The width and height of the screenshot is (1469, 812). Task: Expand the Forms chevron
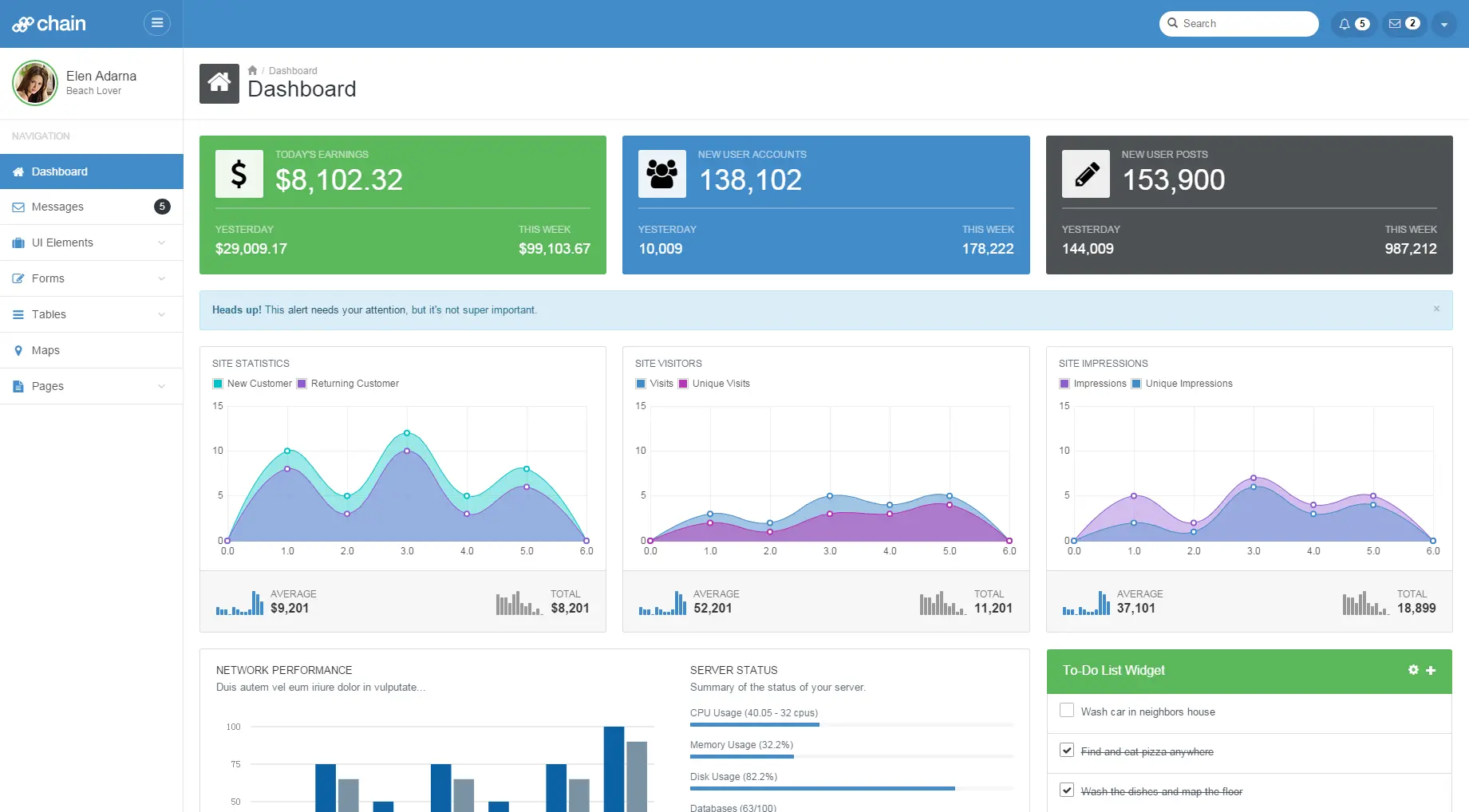tap(162, 278)
